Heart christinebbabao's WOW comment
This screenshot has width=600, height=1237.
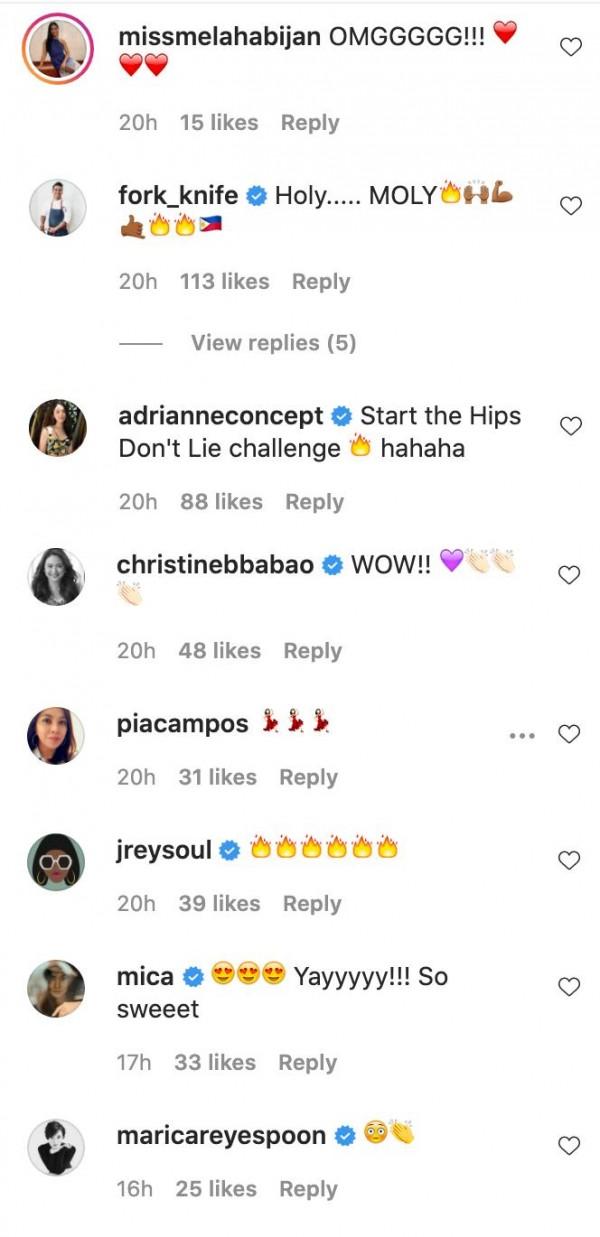pyautogui.click(x=570, y=576)
